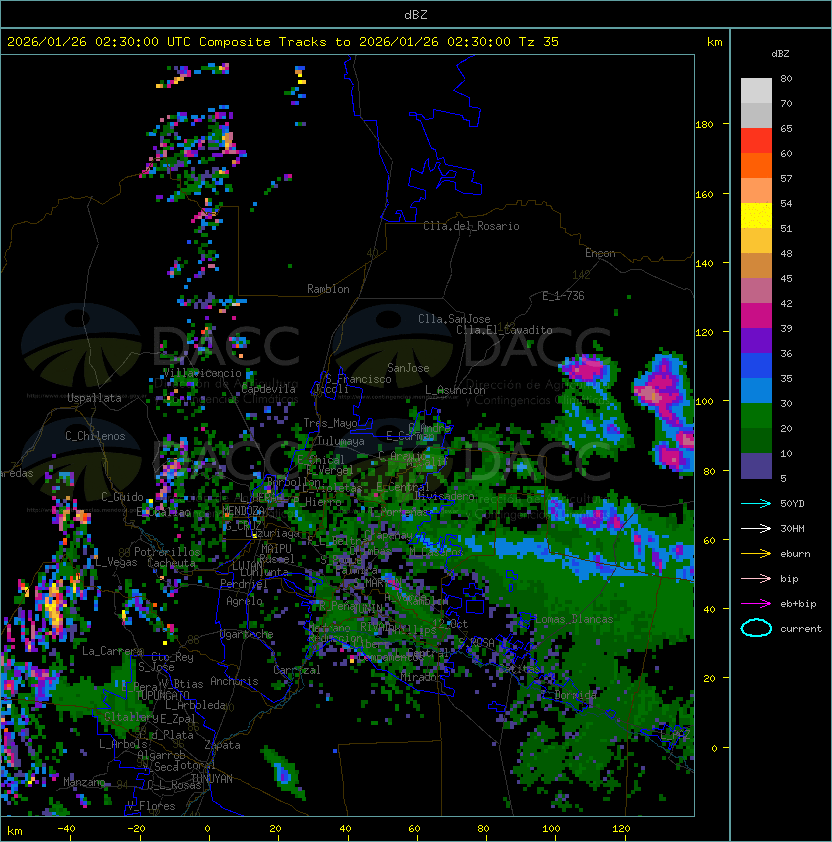The image size is (832, 842).
Task: Click the 'Zapata' place label
Action: click(x=222, y=745)
